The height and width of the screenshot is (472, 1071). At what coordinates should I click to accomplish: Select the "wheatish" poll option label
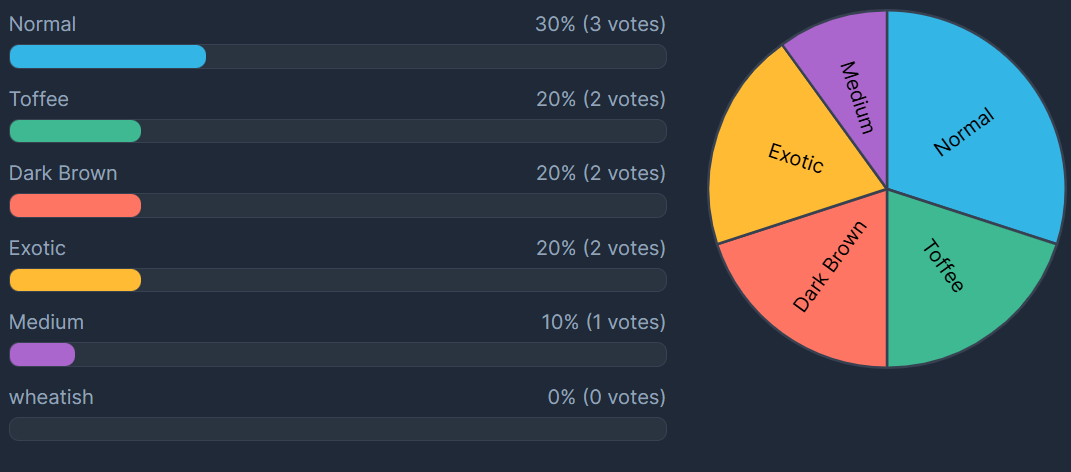pyautogui.click(x=51, y=397)
